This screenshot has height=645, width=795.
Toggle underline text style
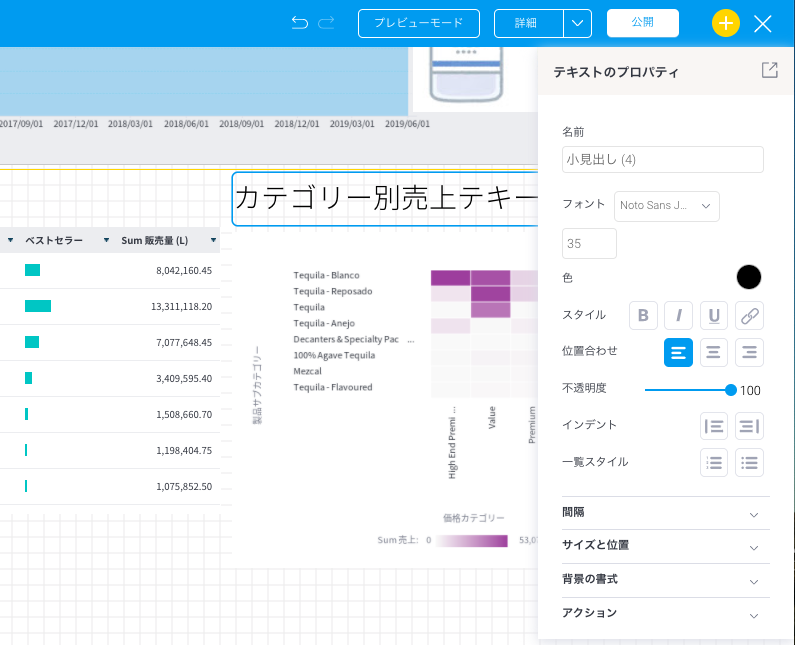713,315
